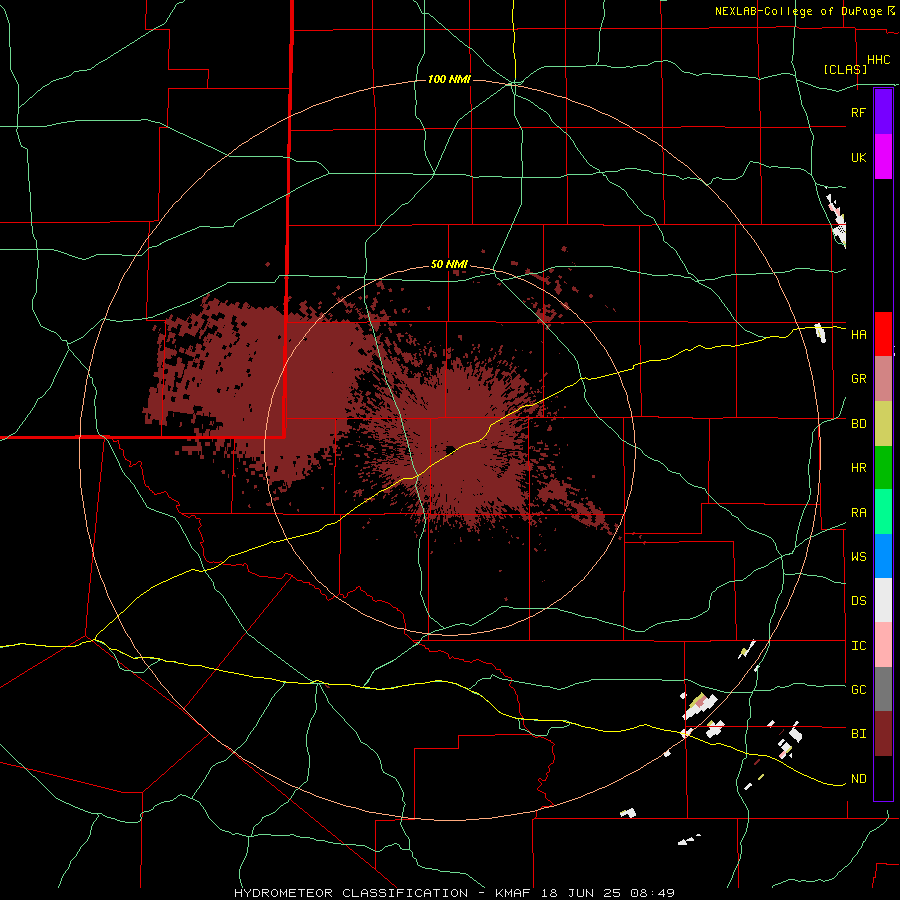900x900 pixels.
Task: Select the BI legend label
Action: (858, 734)
